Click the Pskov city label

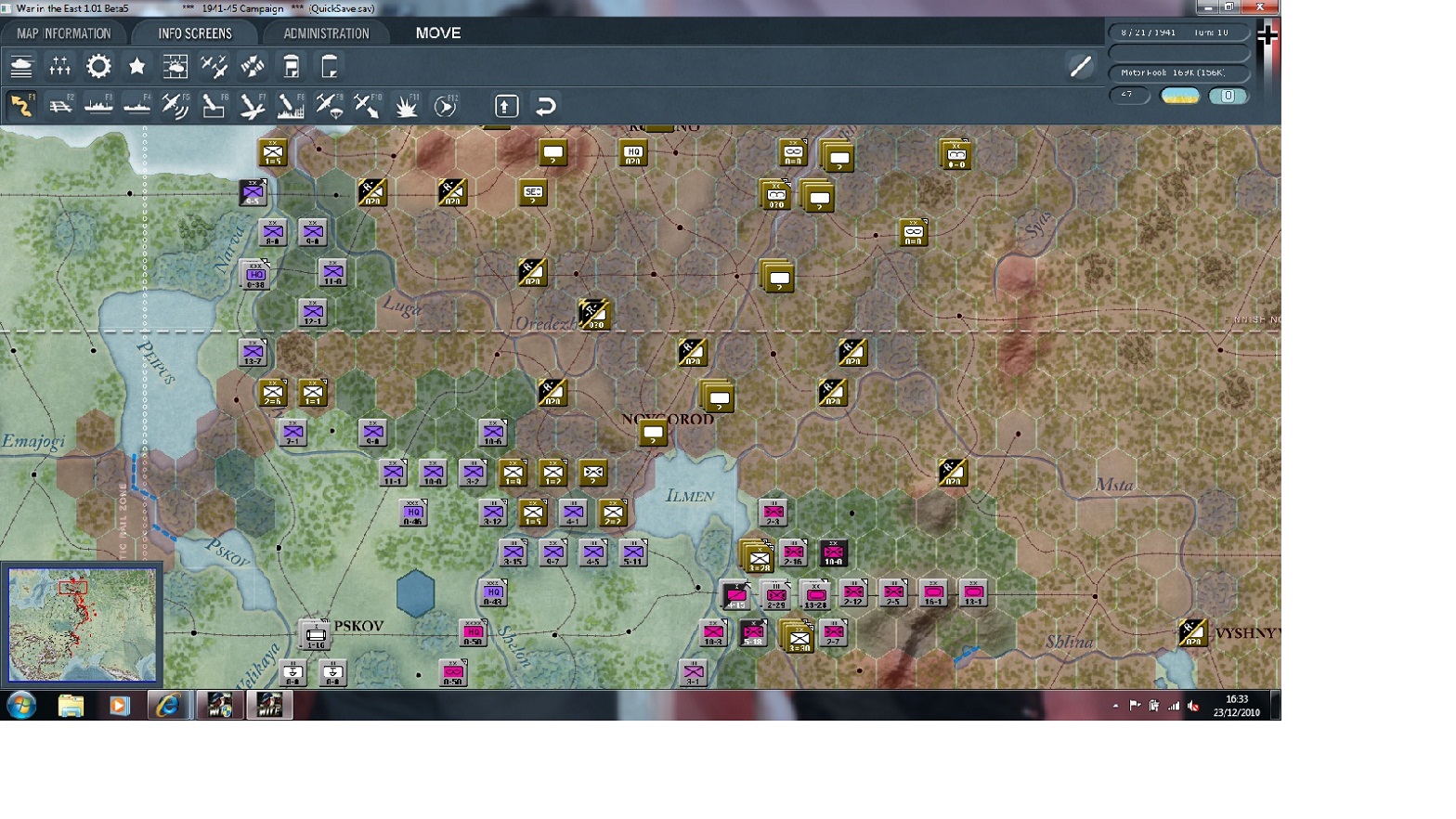358,626
